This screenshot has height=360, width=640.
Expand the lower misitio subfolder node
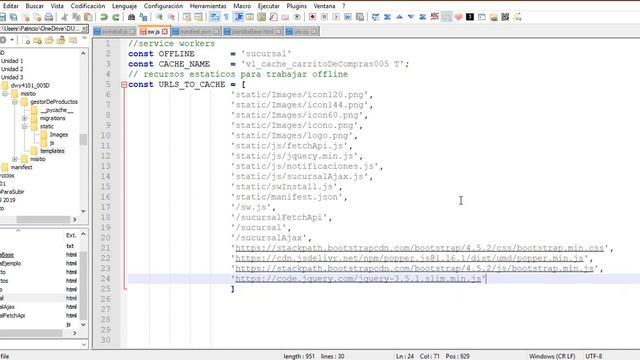click(x=15, y=159)
